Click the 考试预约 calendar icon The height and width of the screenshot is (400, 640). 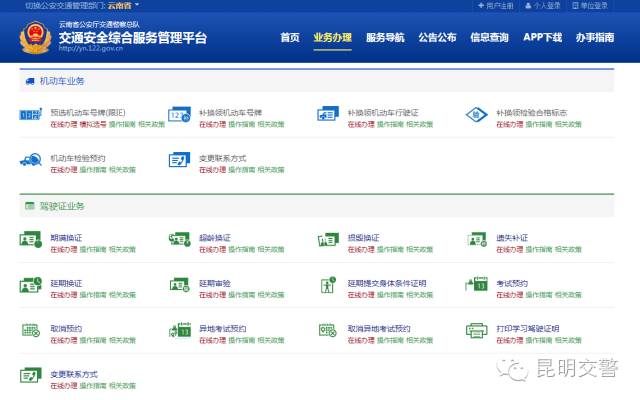point(477,284)
